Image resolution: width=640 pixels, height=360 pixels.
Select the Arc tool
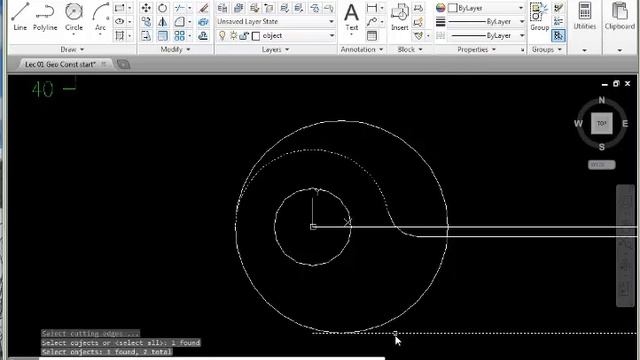[100, 17]
